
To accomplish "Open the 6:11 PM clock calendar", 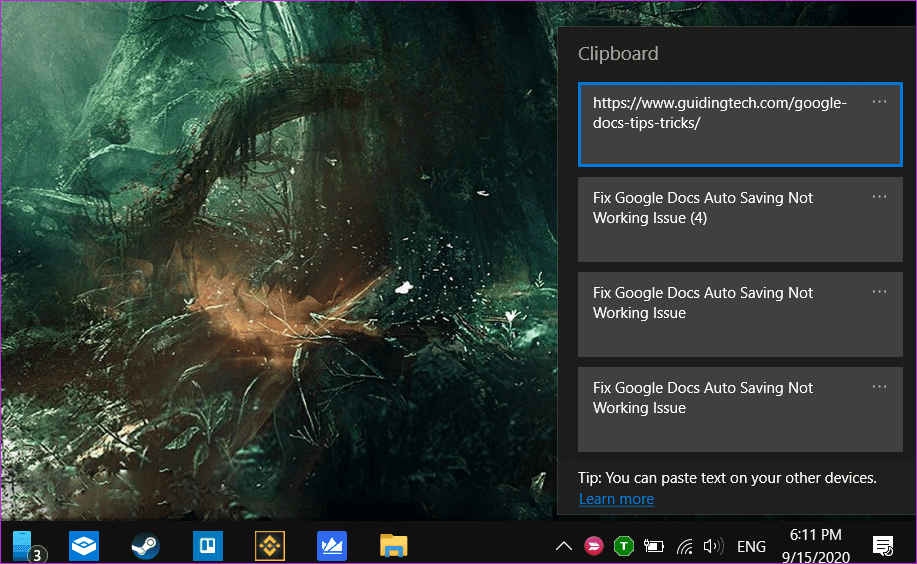I will click(815, 545).
